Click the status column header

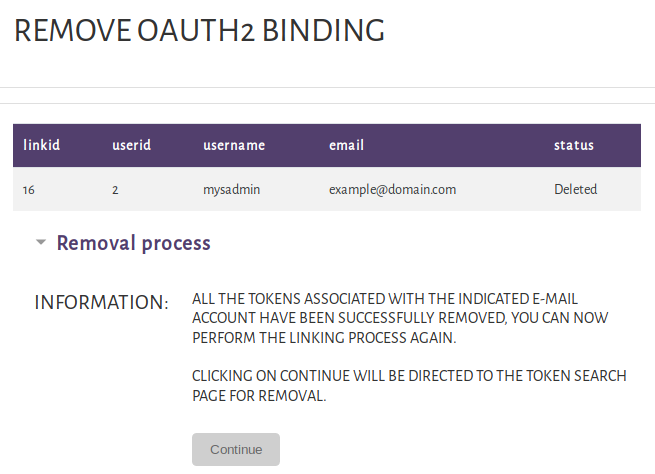[x=574, y=145]
